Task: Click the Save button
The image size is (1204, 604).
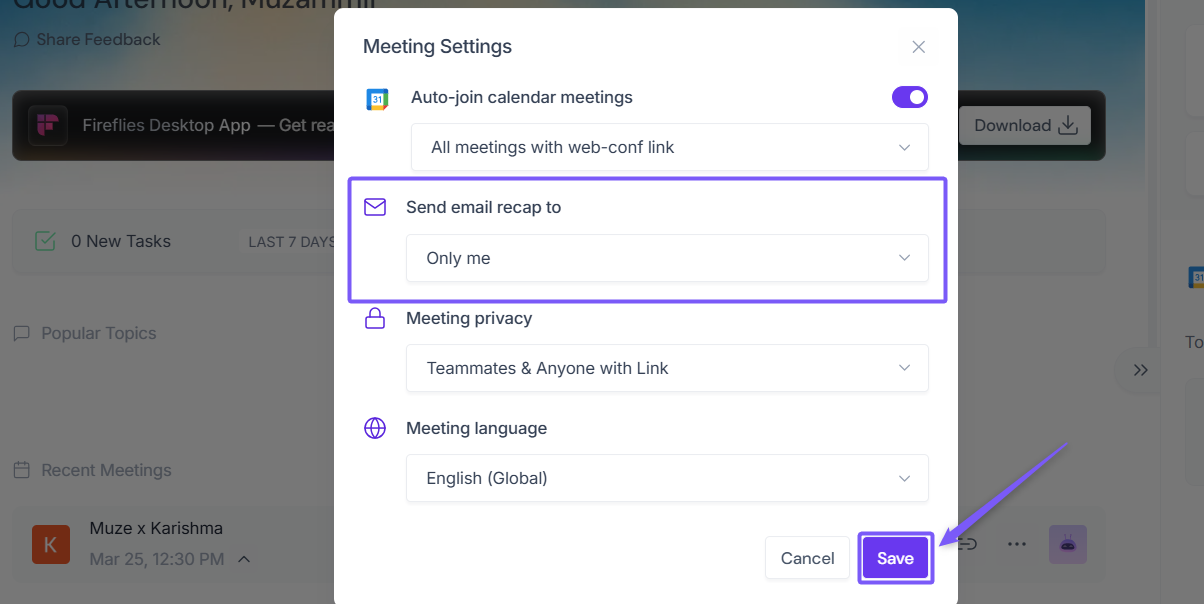Action: click(895, 558)
